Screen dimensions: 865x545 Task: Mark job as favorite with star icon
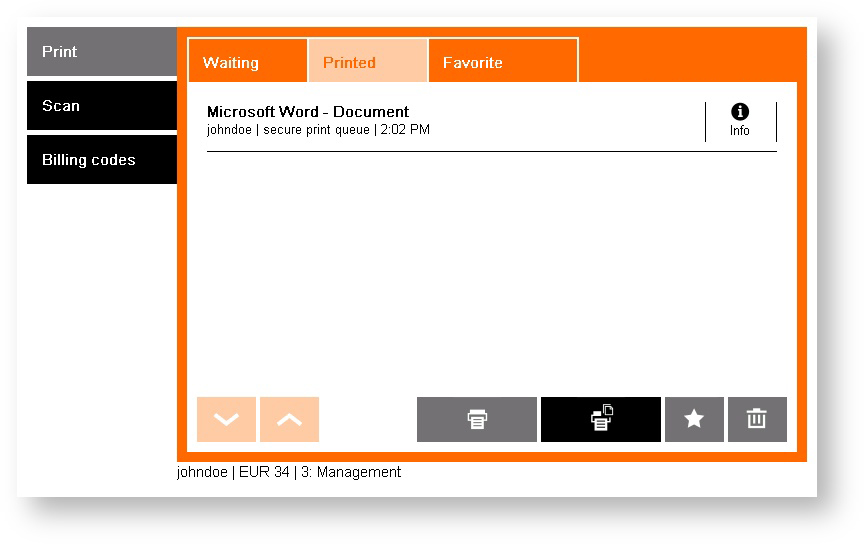pos(694,419)
